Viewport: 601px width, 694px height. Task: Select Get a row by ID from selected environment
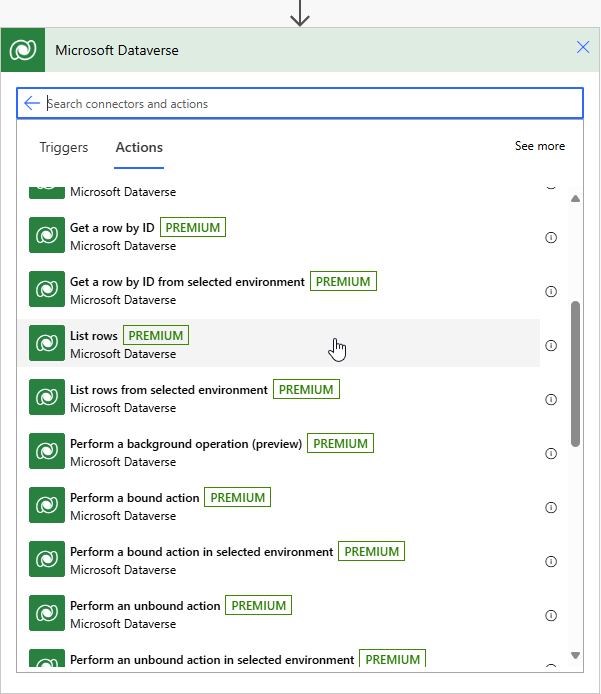[x=279, y=291]
